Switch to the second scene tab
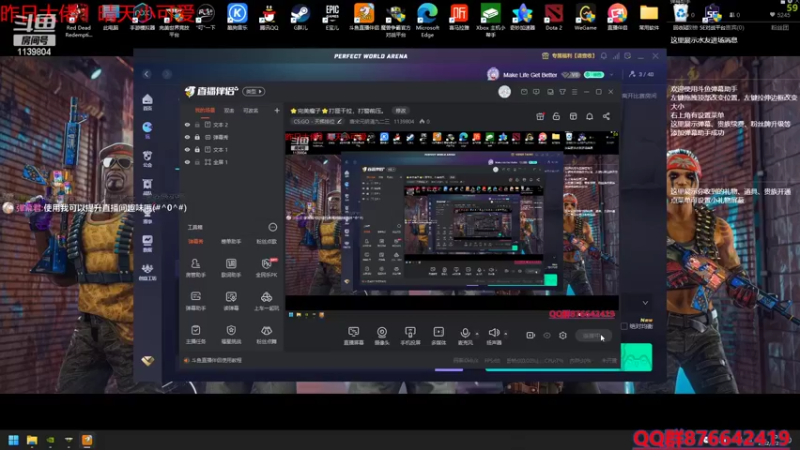The width and height of the screenshot is (800, 450). pyautogui.click(x=229, y=110)
